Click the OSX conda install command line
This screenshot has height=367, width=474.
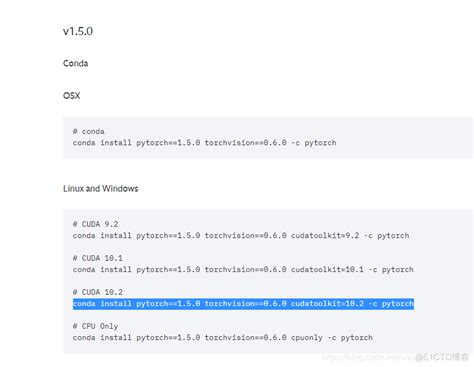pyautogui.click(x=204, y=143)
